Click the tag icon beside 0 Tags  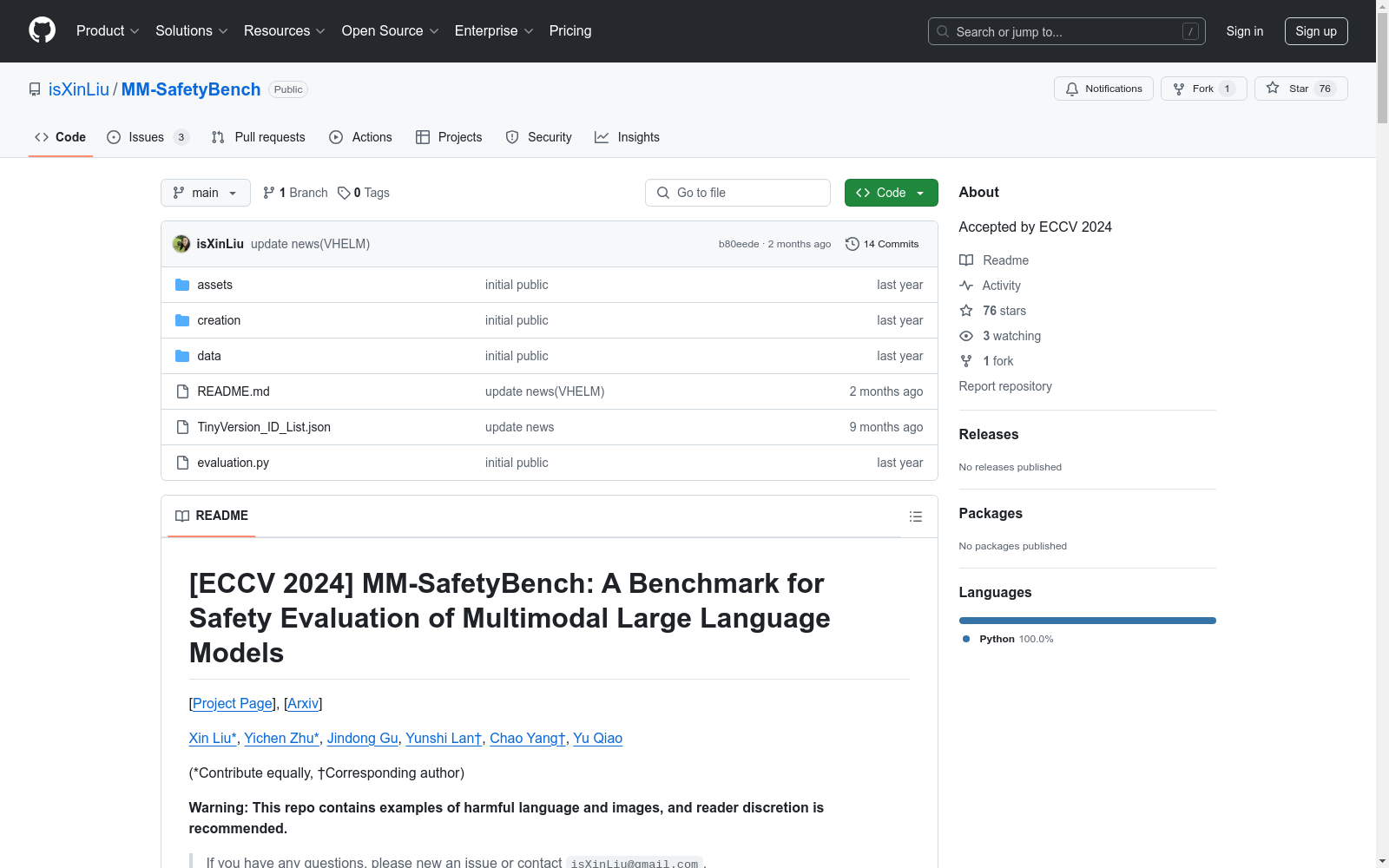click(344, 193)
